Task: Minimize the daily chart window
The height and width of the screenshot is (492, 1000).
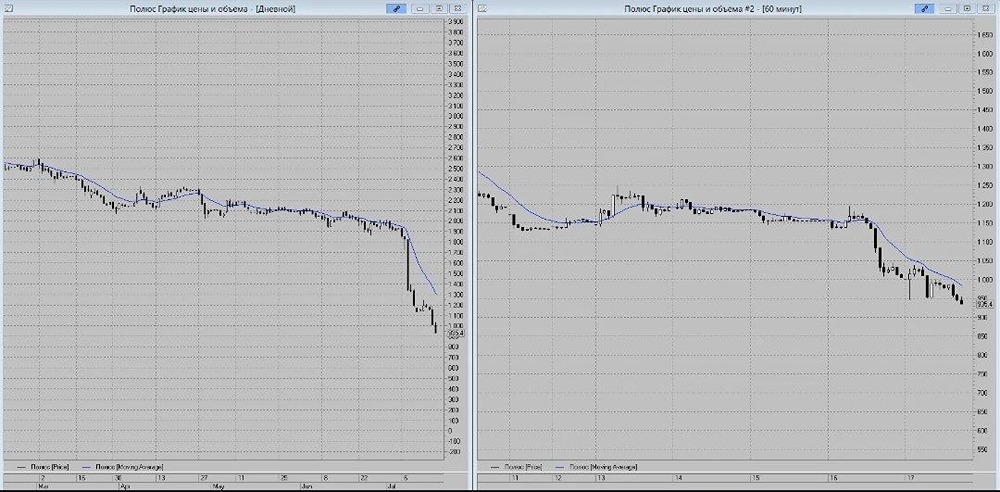Action: tap(420, 8)
